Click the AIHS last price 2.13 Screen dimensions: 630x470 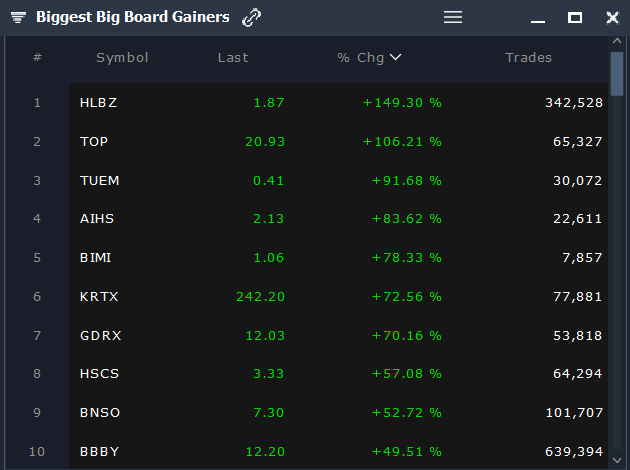[x=269, y=218]
